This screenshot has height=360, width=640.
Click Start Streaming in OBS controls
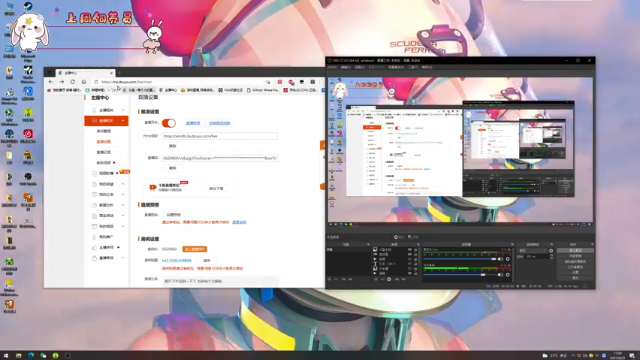coord(576,250)
